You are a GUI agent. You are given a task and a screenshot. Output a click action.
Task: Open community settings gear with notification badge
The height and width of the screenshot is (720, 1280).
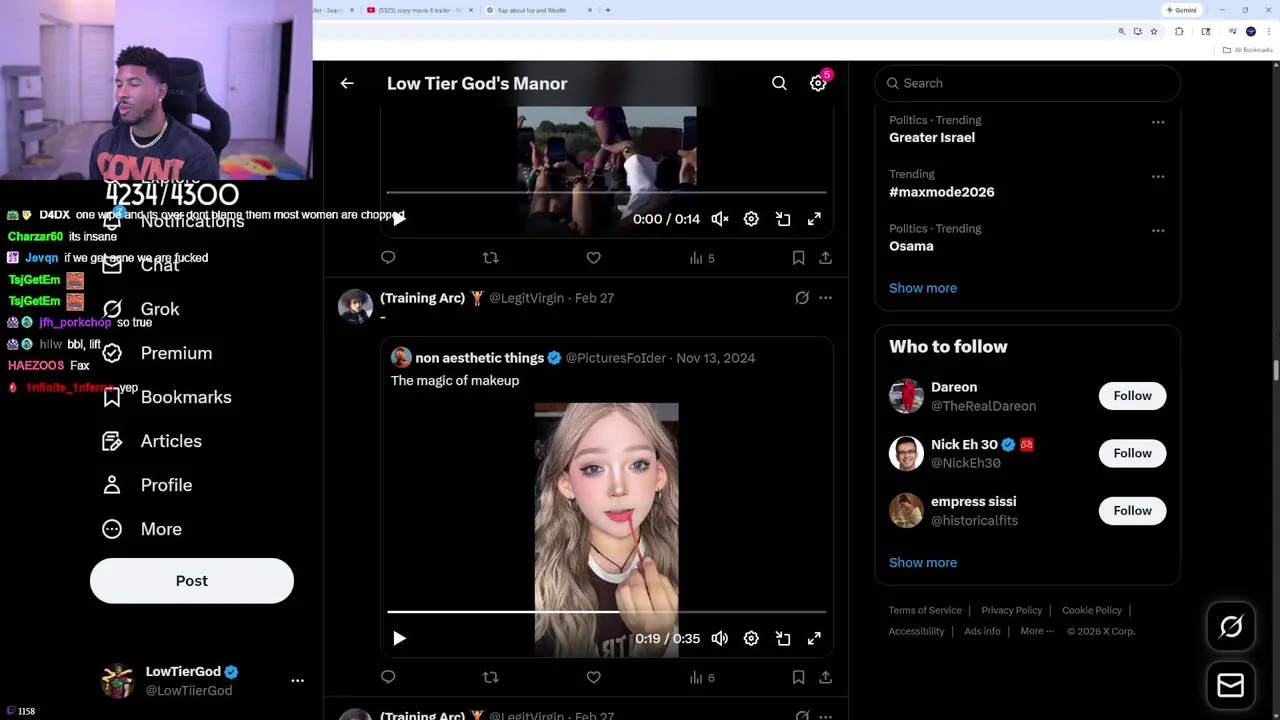819,83
